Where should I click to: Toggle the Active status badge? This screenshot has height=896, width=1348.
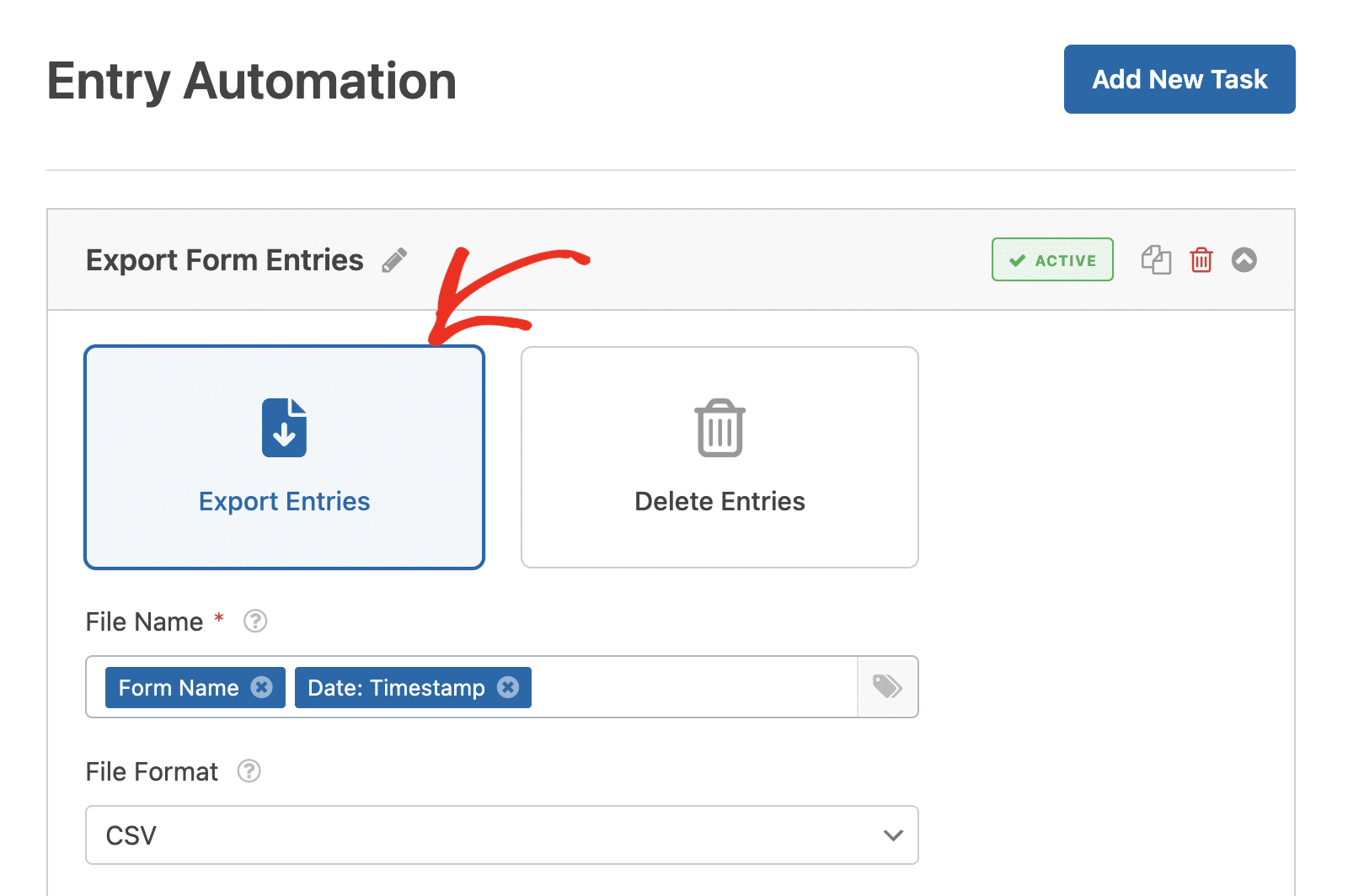pos(1052,259)
